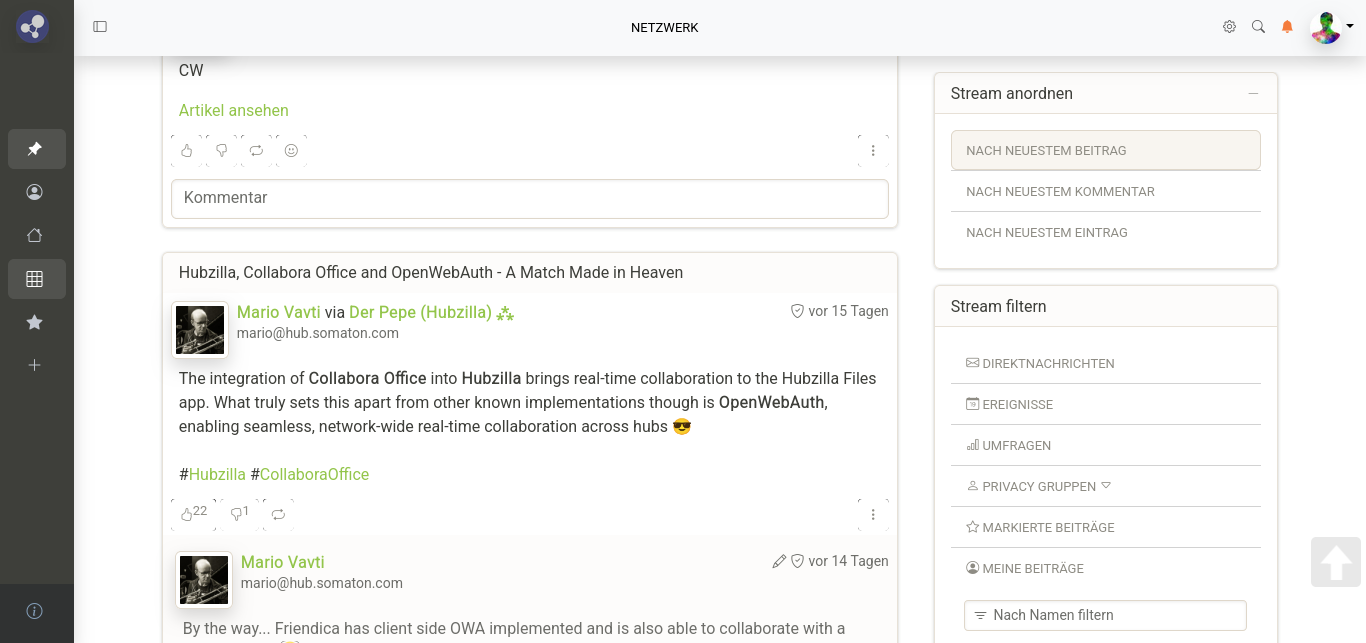
Task: Open the Artikel ansehen link
Action: click(233, 110)
